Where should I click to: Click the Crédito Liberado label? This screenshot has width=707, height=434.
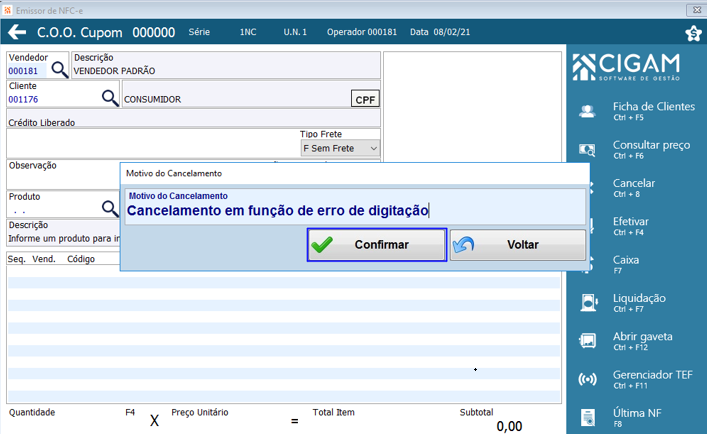coord(41,123)
